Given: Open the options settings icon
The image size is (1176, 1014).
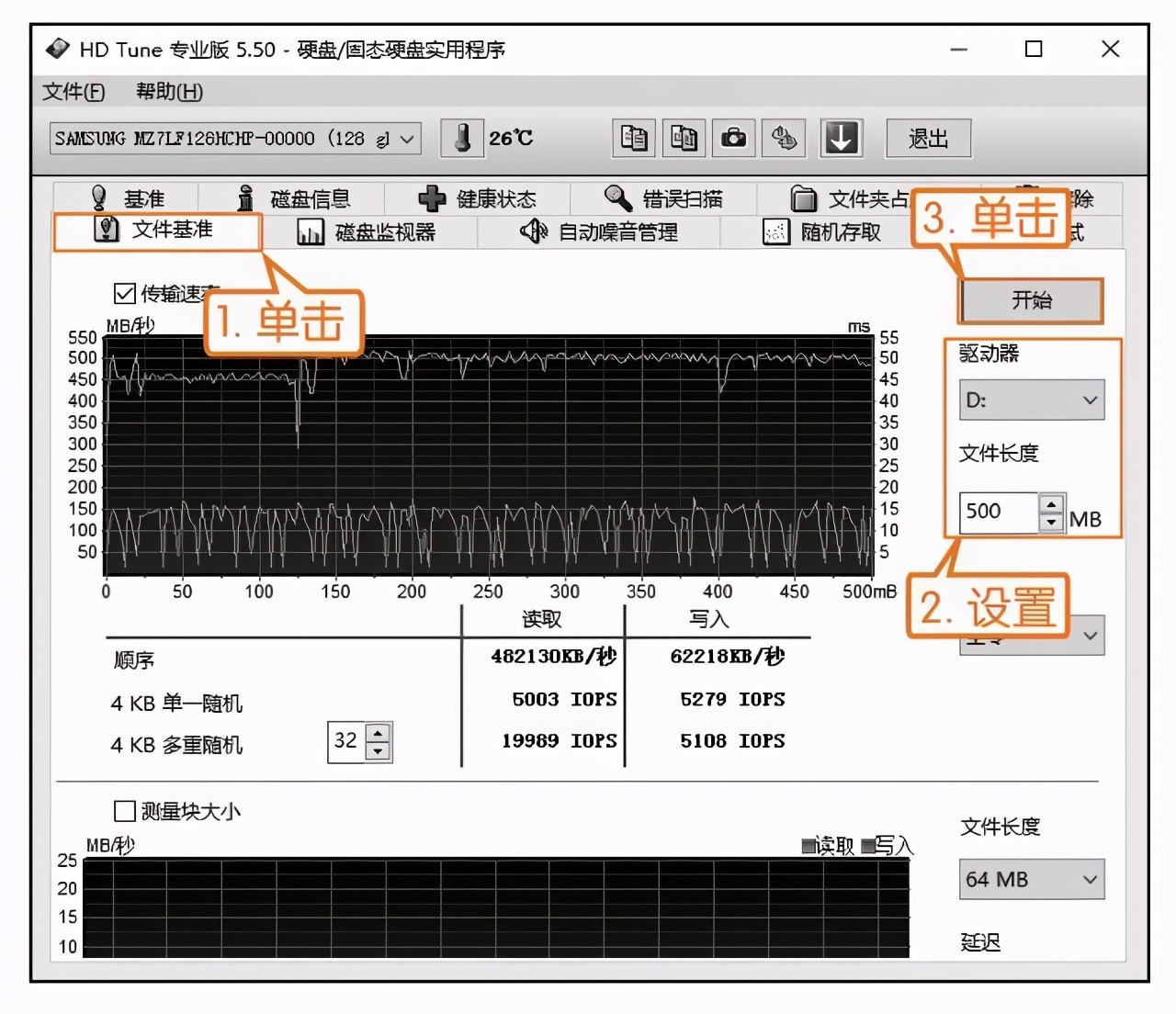Looking at the screenshot, I should pos(784,139).
